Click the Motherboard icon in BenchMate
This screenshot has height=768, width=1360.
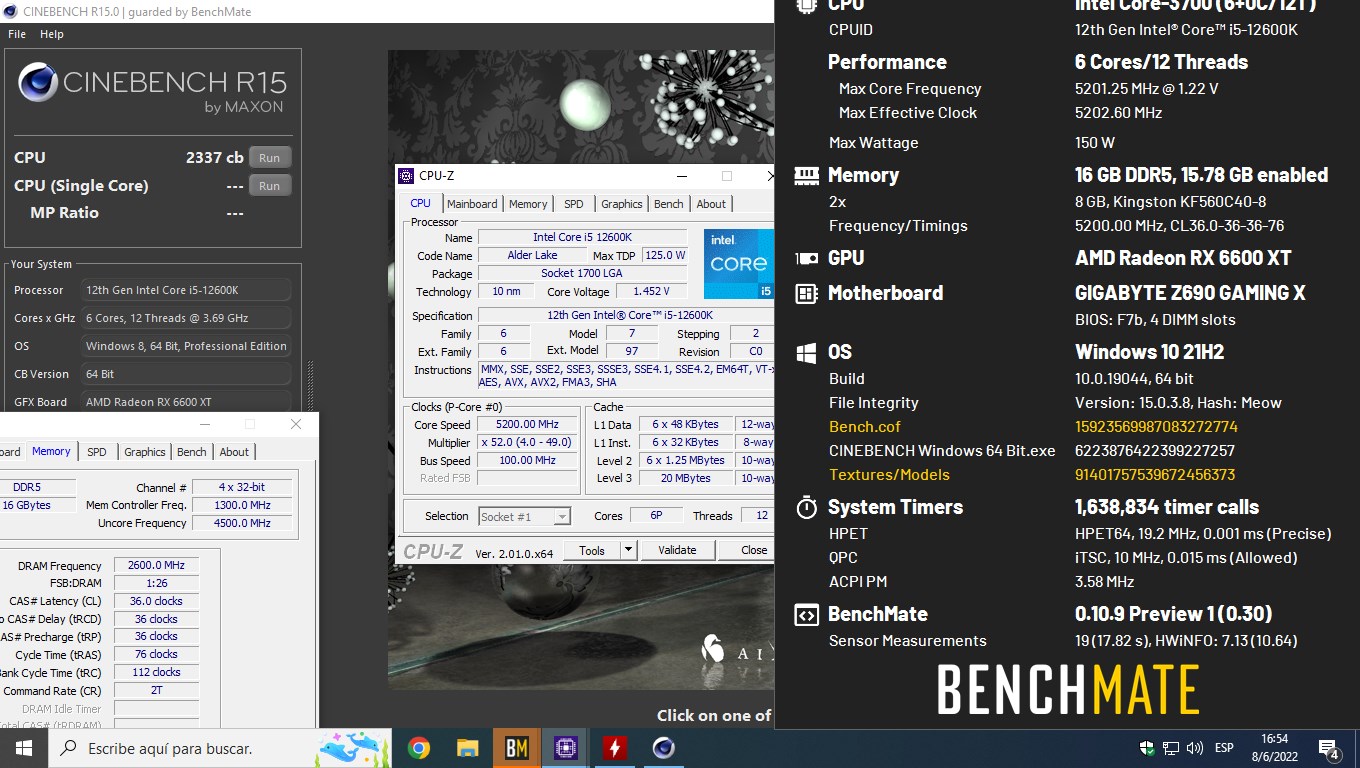pos(806,293)
